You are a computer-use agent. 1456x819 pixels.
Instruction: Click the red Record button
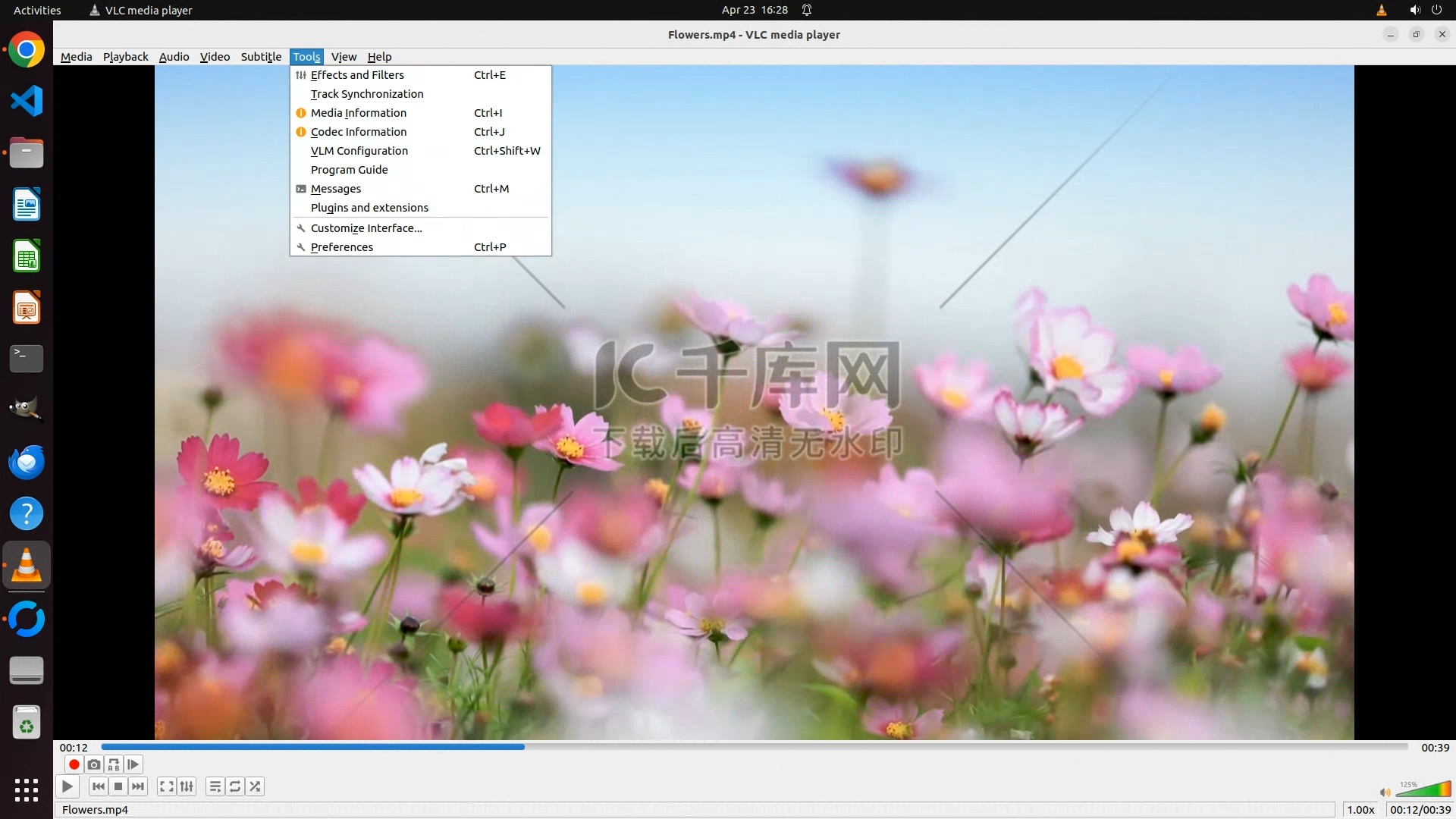tap(74, 764)
